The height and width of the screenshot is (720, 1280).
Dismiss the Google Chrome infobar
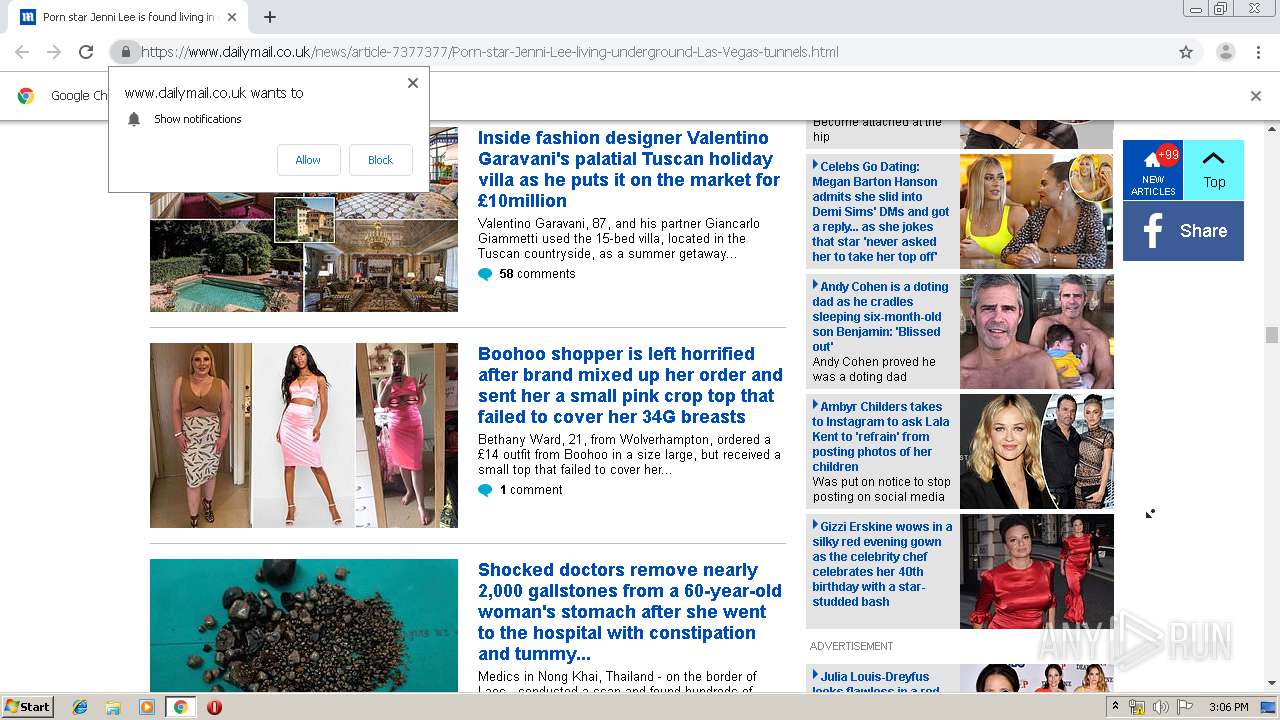pyautogui.click(x=1256, y=96)
